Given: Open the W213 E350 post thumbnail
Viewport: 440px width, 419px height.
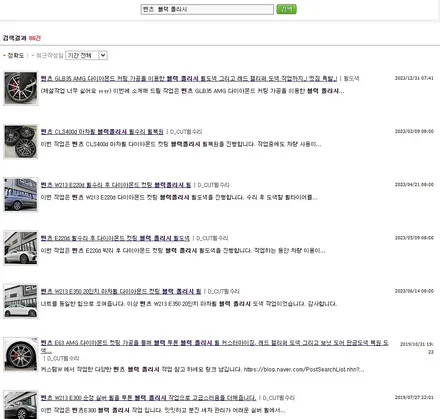Looking at the screenshot, I should 21,301.
